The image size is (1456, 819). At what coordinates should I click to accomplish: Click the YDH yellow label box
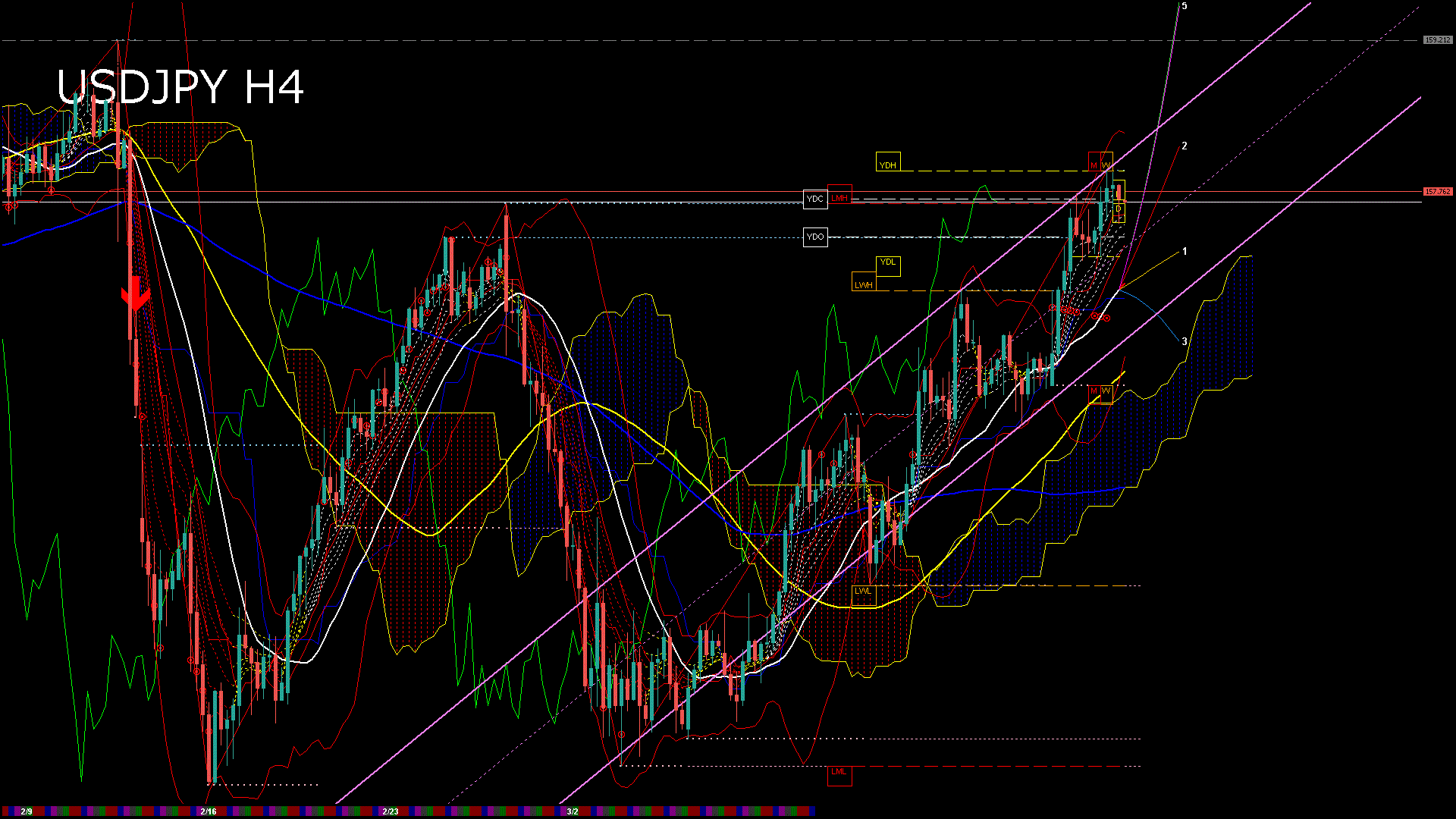[888, 163]
